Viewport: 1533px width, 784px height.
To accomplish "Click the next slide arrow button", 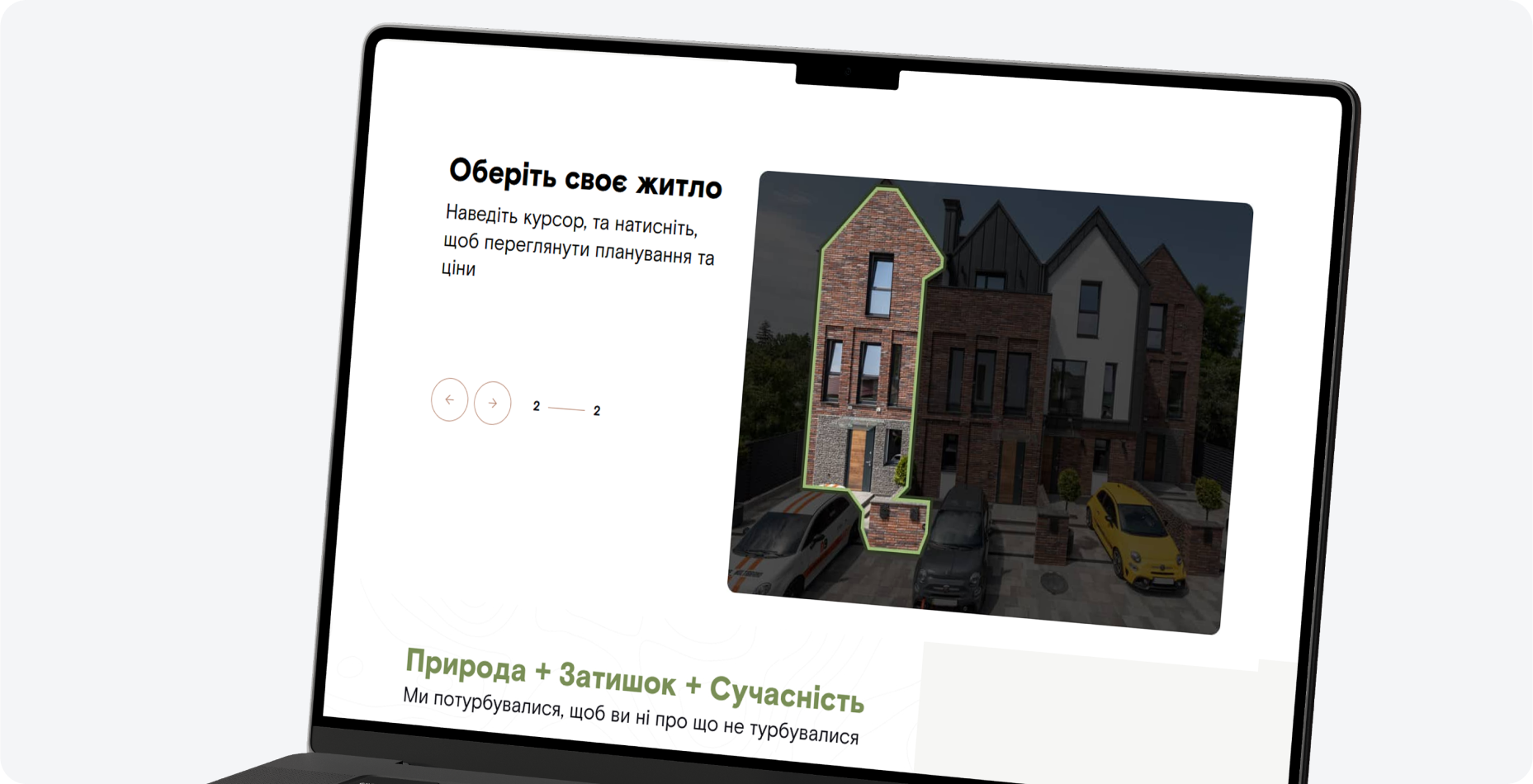I will [x=493, y=403].
